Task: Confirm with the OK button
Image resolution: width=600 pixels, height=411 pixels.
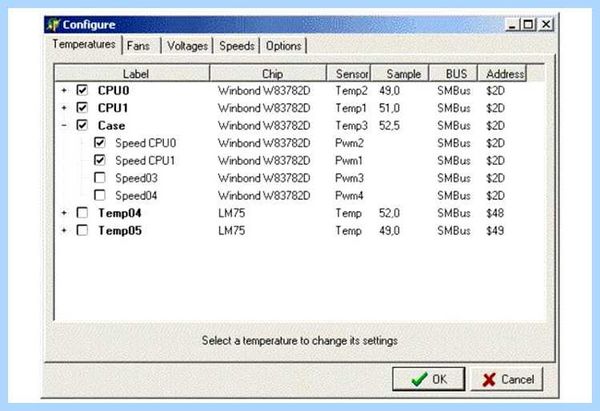Action: [x=429, y=379]
